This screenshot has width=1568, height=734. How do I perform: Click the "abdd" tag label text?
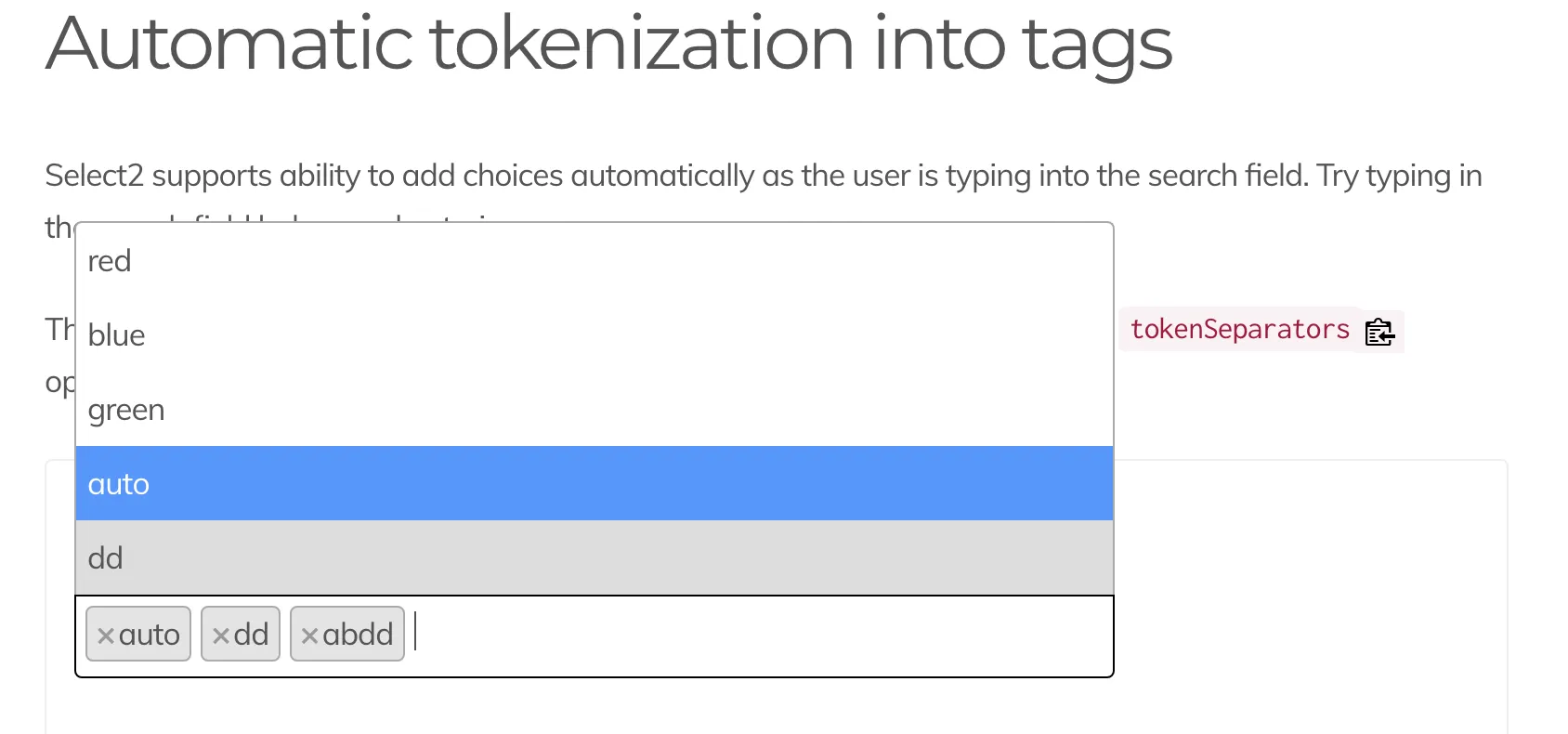click(x=359, y=635)
